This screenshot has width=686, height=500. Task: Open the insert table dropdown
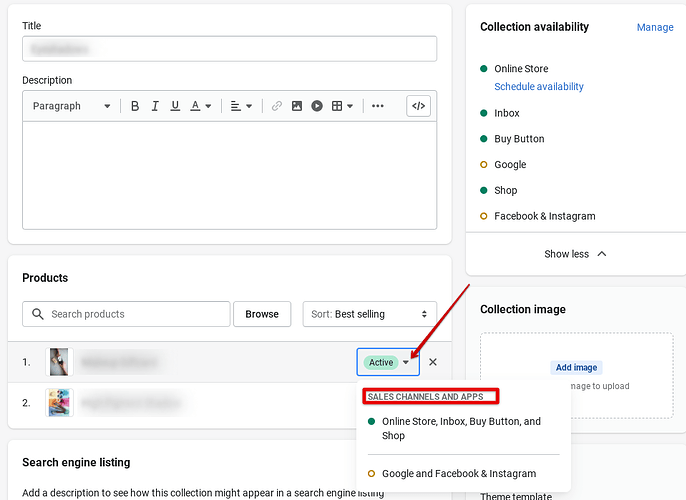point(343,106)
